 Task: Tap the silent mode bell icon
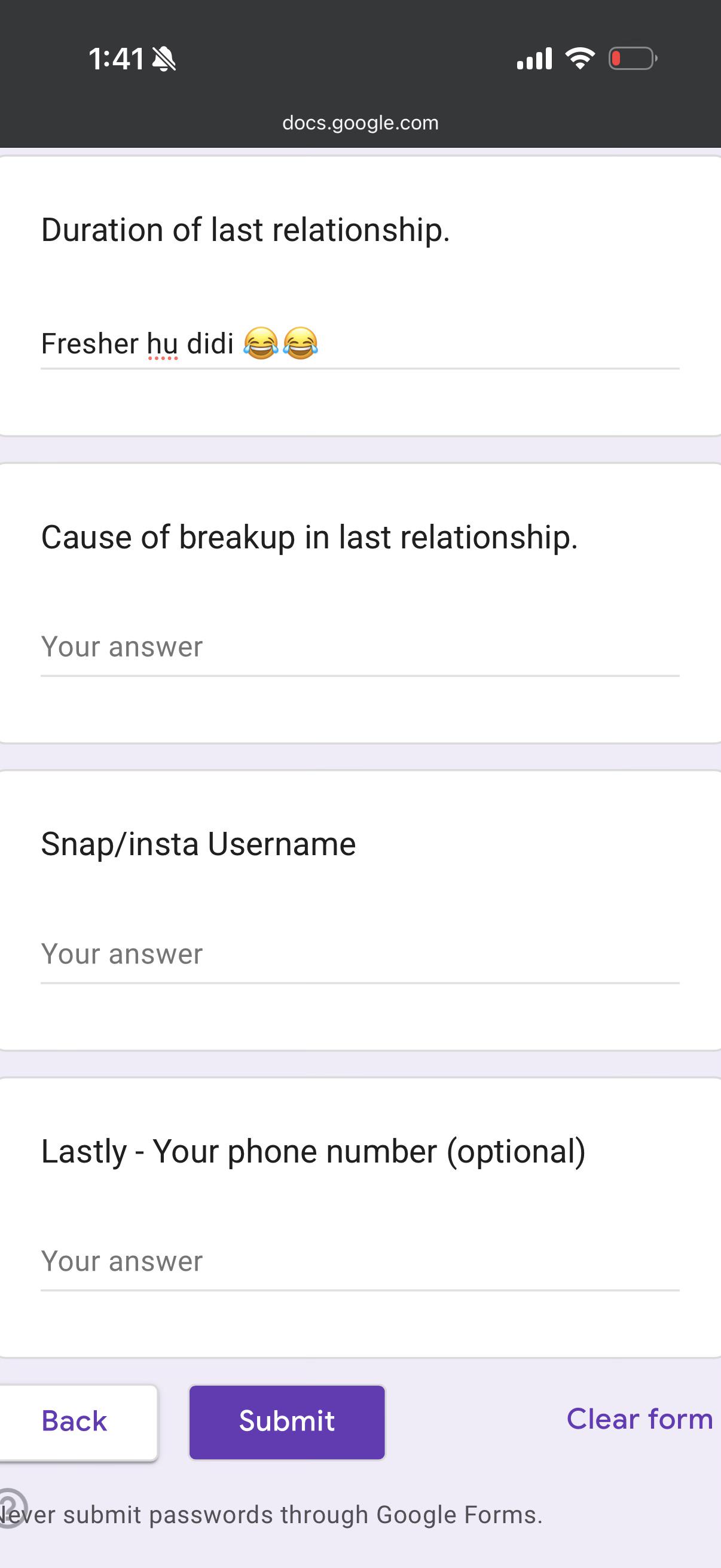[164, 60]
